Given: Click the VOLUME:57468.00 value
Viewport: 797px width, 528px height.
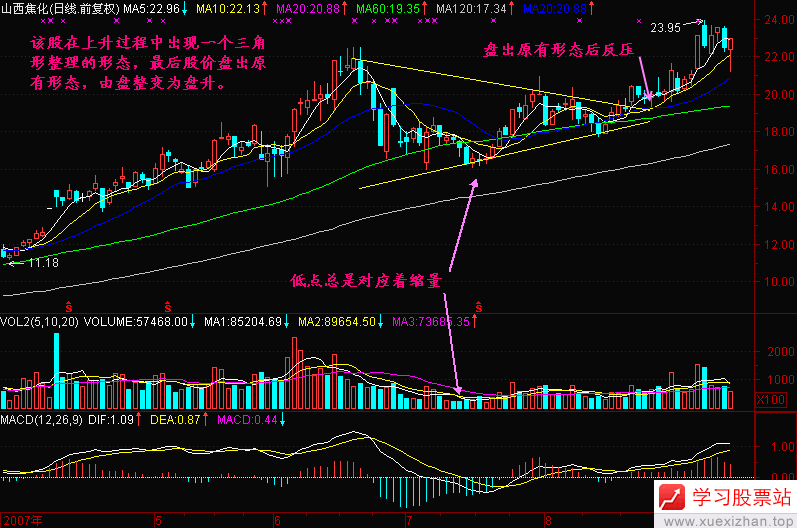Looking at the screenshot, I should point(136,322).
